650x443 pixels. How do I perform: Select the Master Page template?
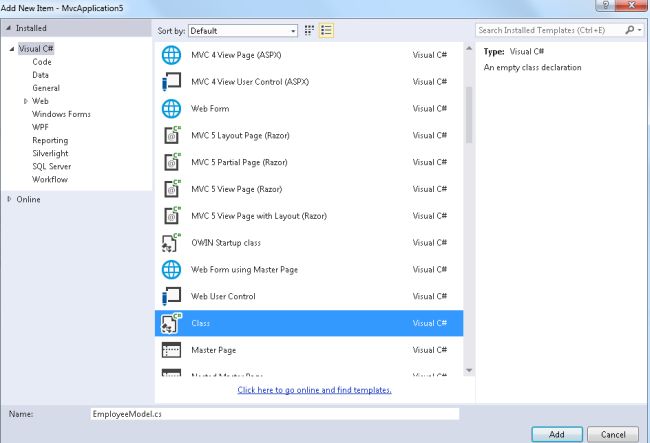[309, 350]
